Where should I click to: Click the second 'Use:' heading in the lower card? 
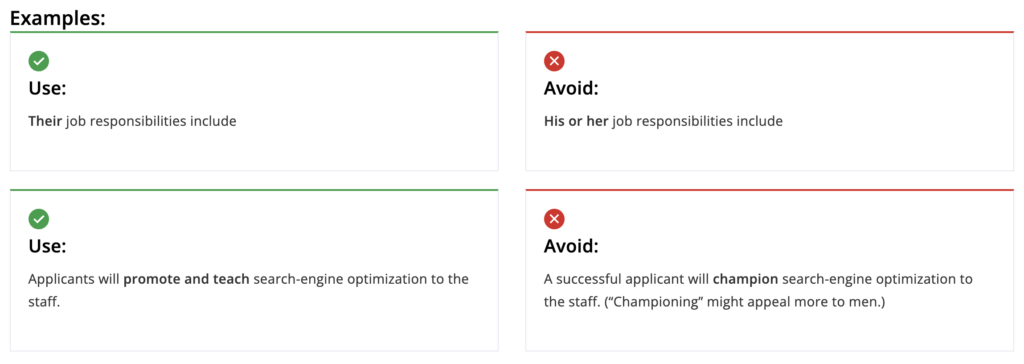[x=48, y=246]
